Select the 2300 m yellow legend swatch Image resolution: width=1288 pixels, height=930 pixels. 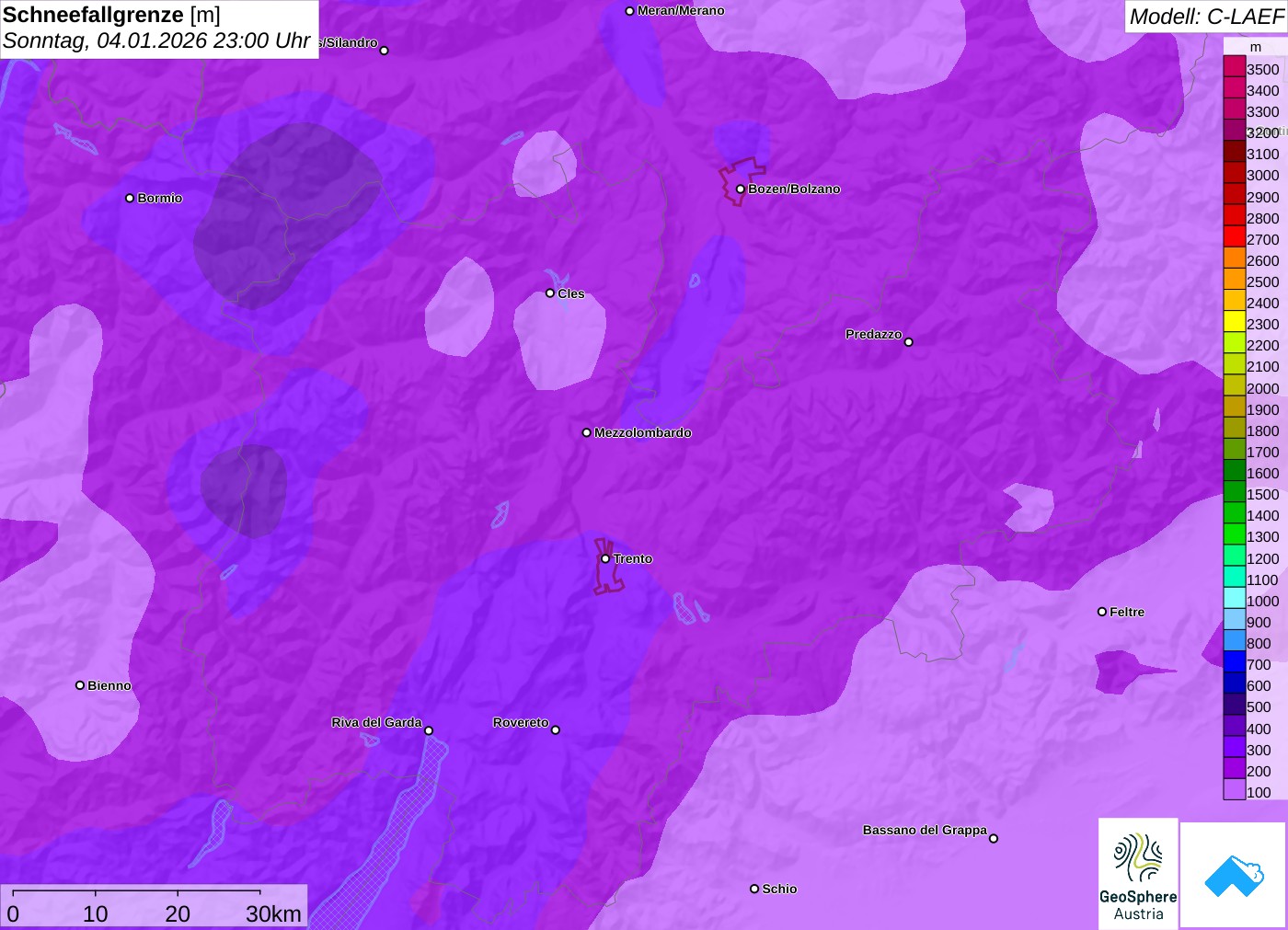1234,321
